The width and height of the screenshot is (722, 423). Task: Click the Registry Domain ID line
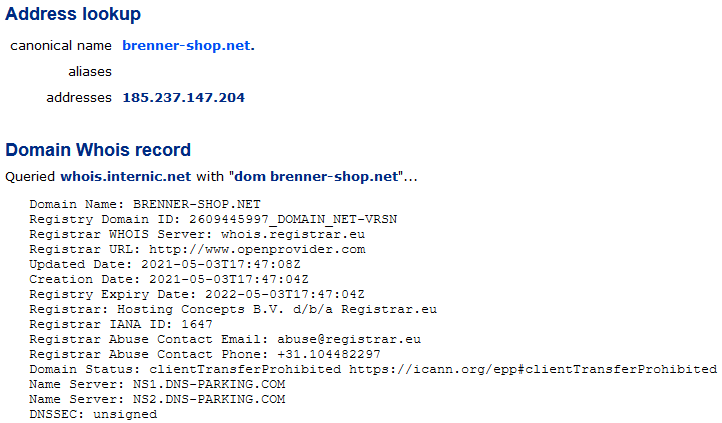(213, 219)
